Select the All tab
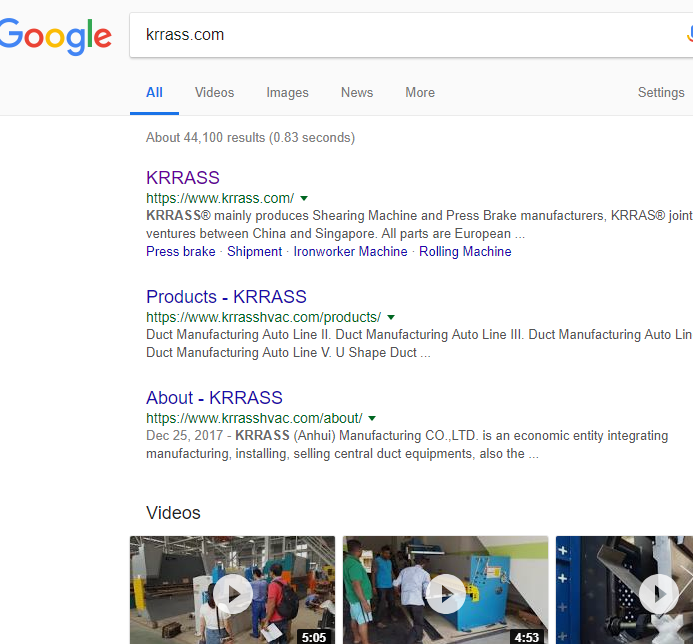The image size is (693, 644). click(x=154, y=92)
